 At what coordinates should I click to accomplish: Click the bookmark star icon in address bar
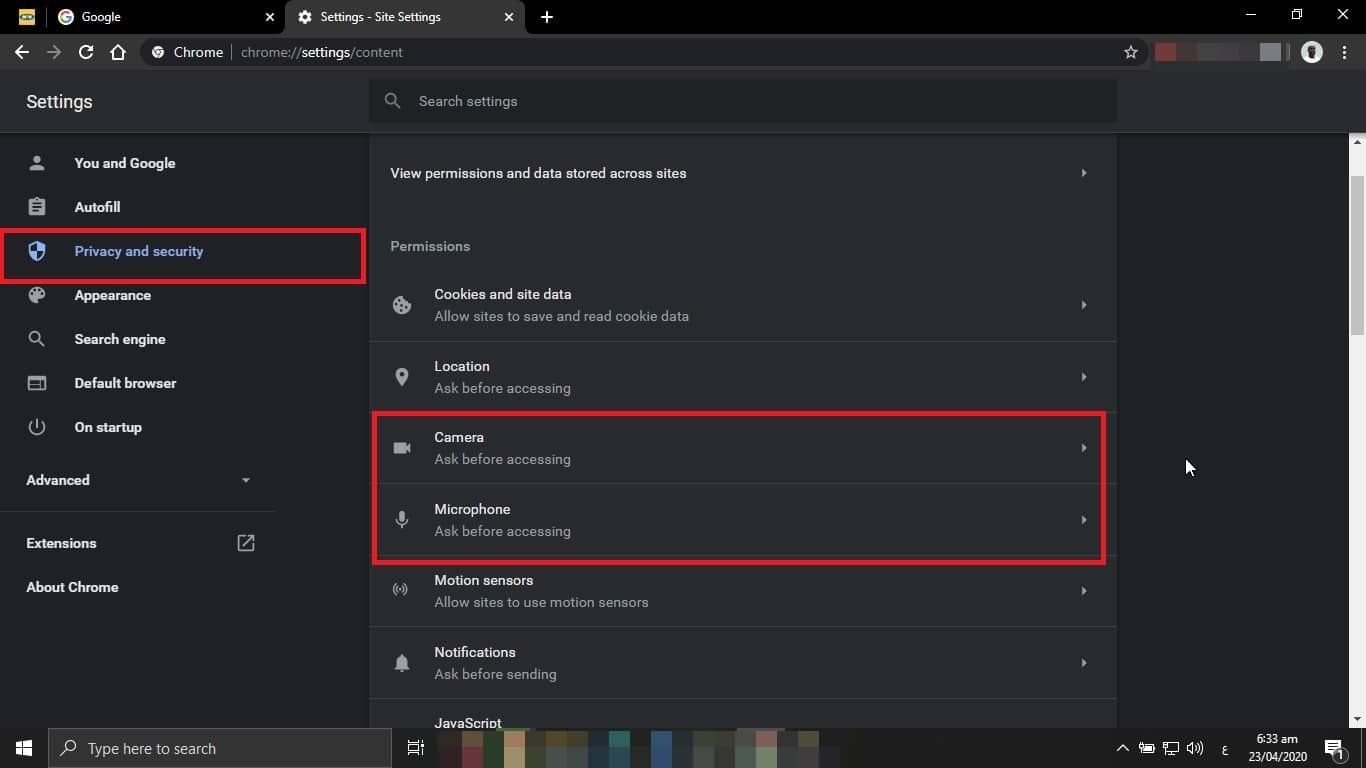coord(1130,52)
